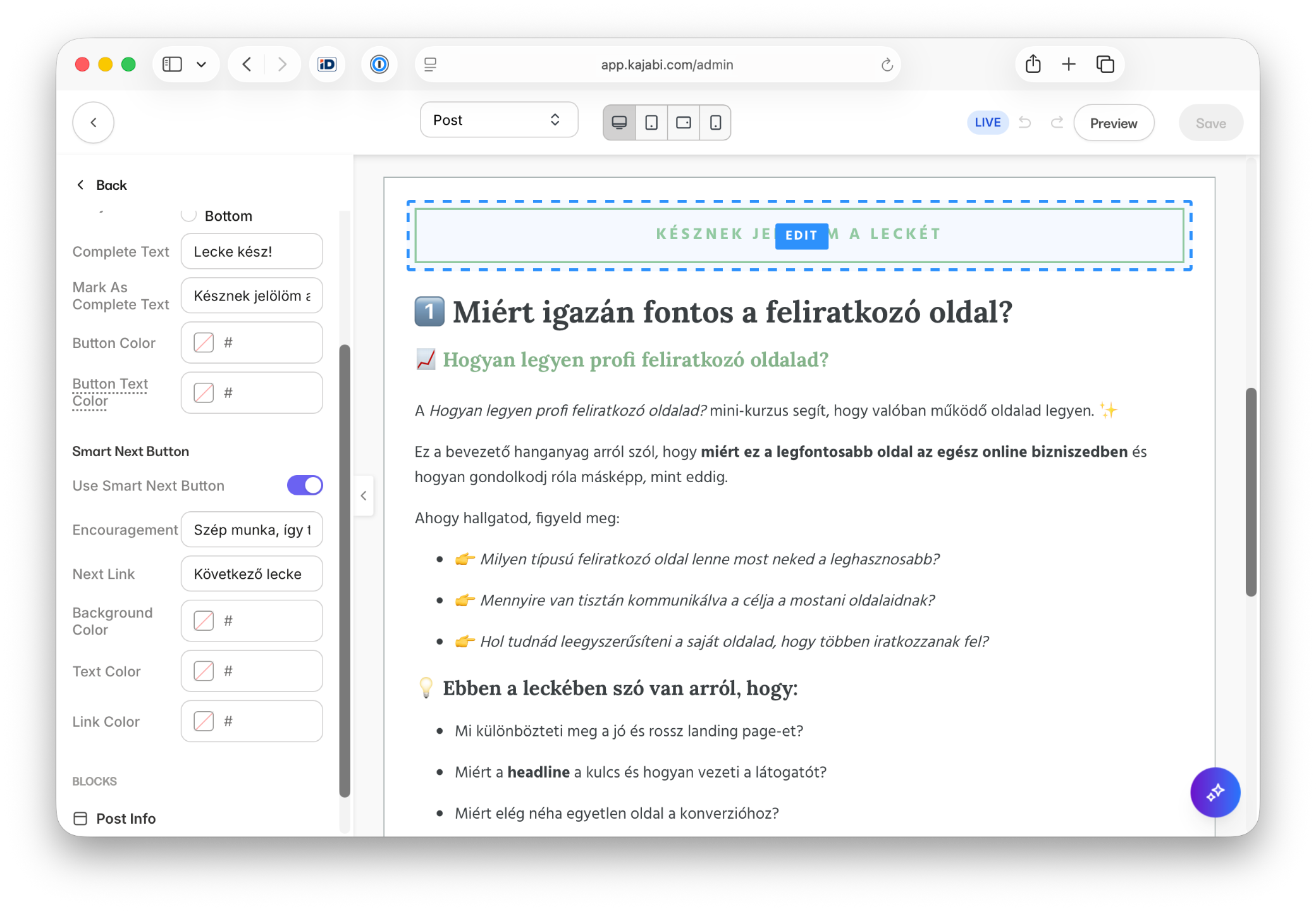Switch to tablet landscape preview icon
This screenshot has height=911, width=1316.
[684, 123]
